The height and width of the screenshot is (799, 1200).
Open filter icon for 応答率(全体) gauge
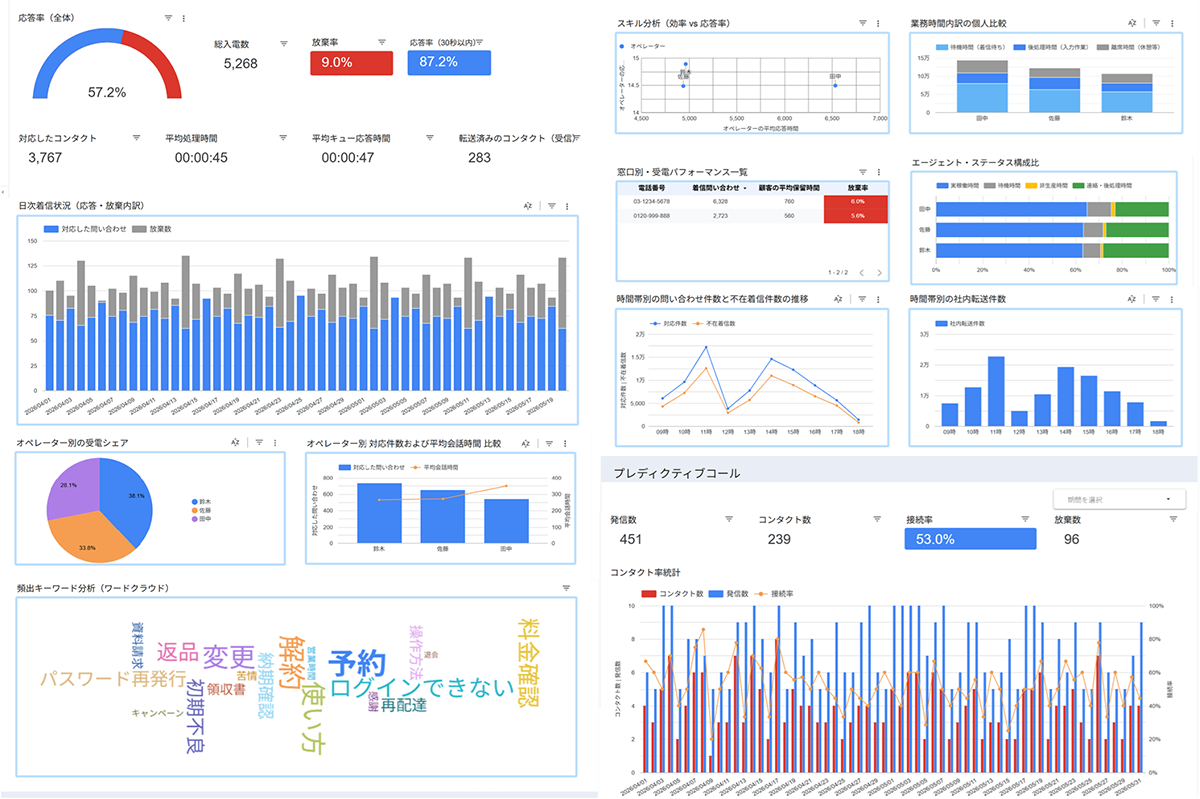(168, 18)
